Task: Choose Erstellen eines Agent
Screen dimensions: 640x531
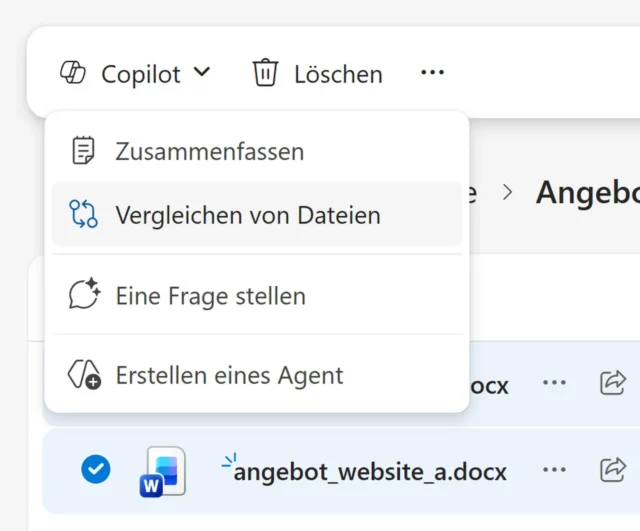Action: 257,375
